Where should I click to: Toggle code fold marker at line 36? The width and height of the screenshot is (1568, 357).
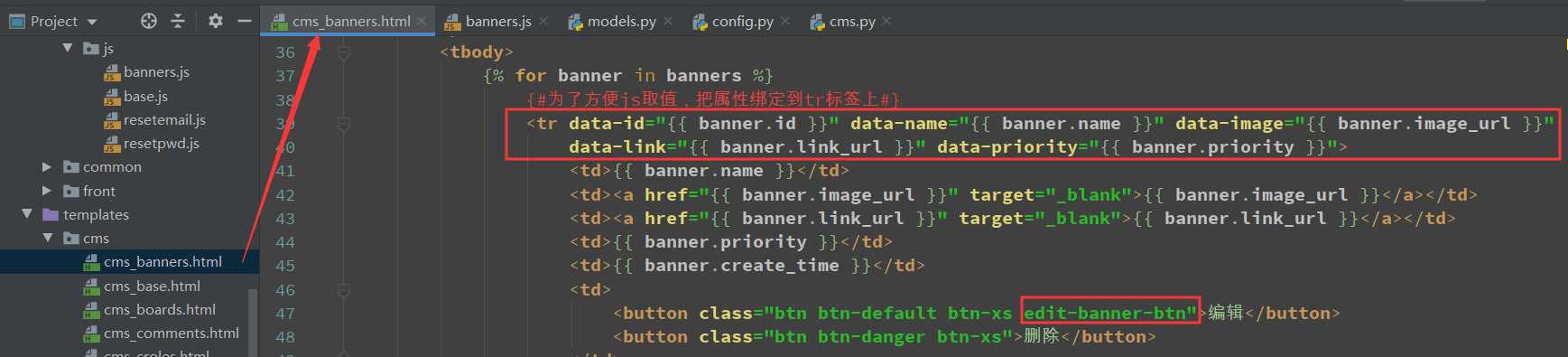coord(344,52)
